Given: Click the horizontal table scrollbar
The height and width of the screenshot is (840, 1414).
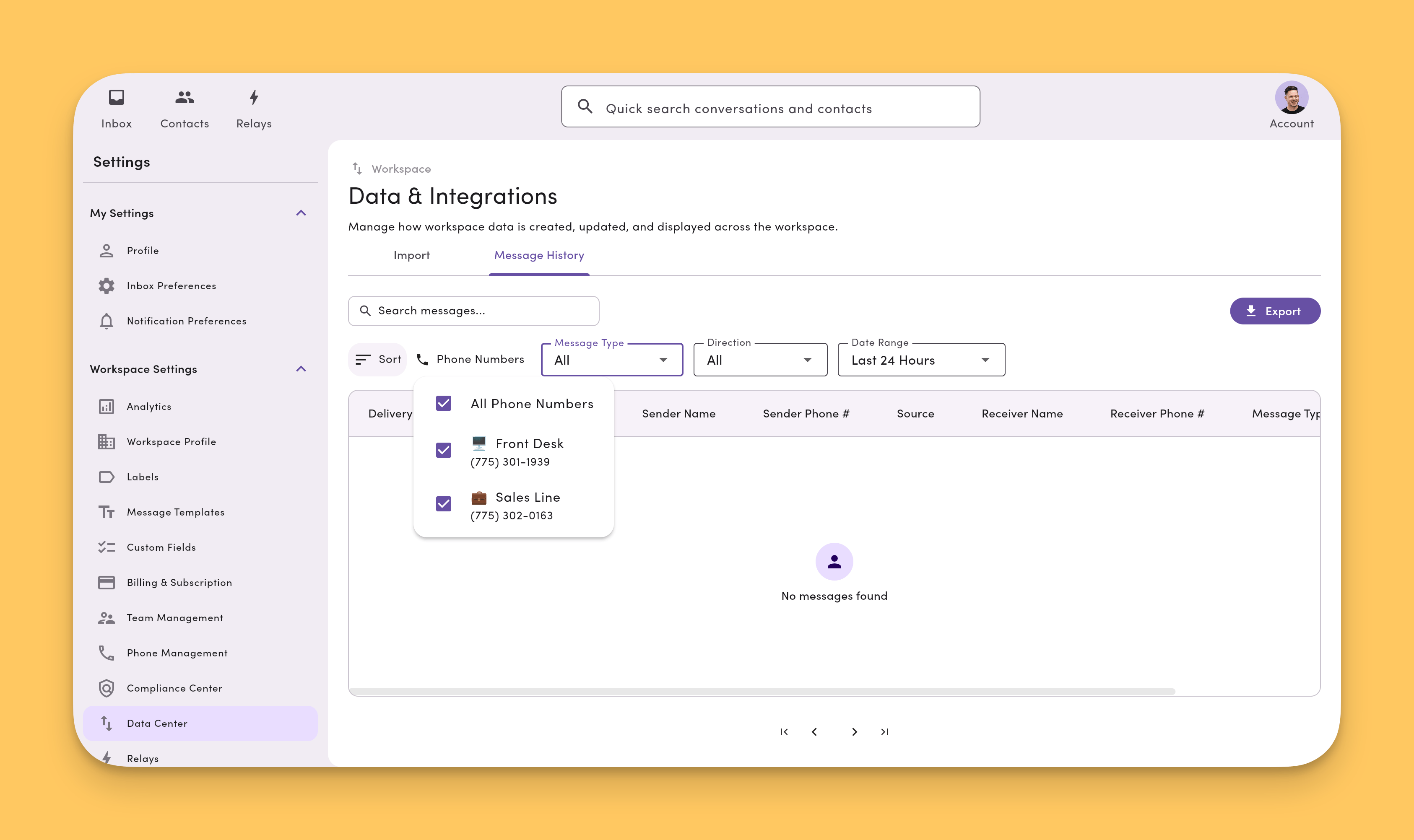Looking at the screenshot, I should click(x=762, y=692).
